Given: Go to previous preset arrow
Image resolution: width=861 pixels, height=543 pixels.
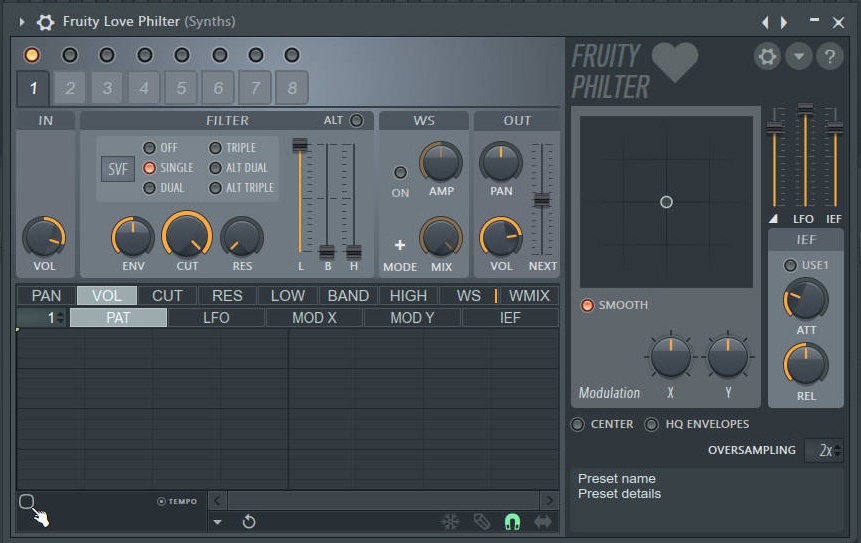Looking at the screenshot, I should (x=765, y=22).
